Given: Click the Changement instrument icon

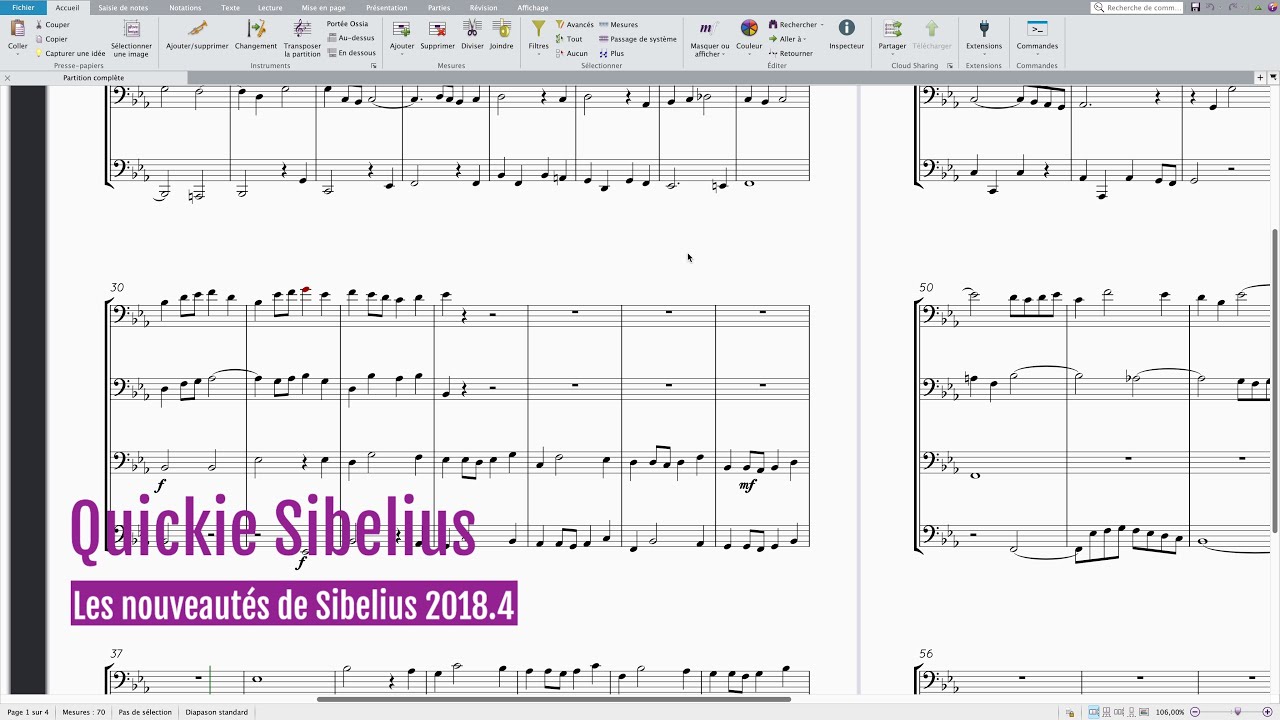Looking at the screenshot, I should coord(255,29).
